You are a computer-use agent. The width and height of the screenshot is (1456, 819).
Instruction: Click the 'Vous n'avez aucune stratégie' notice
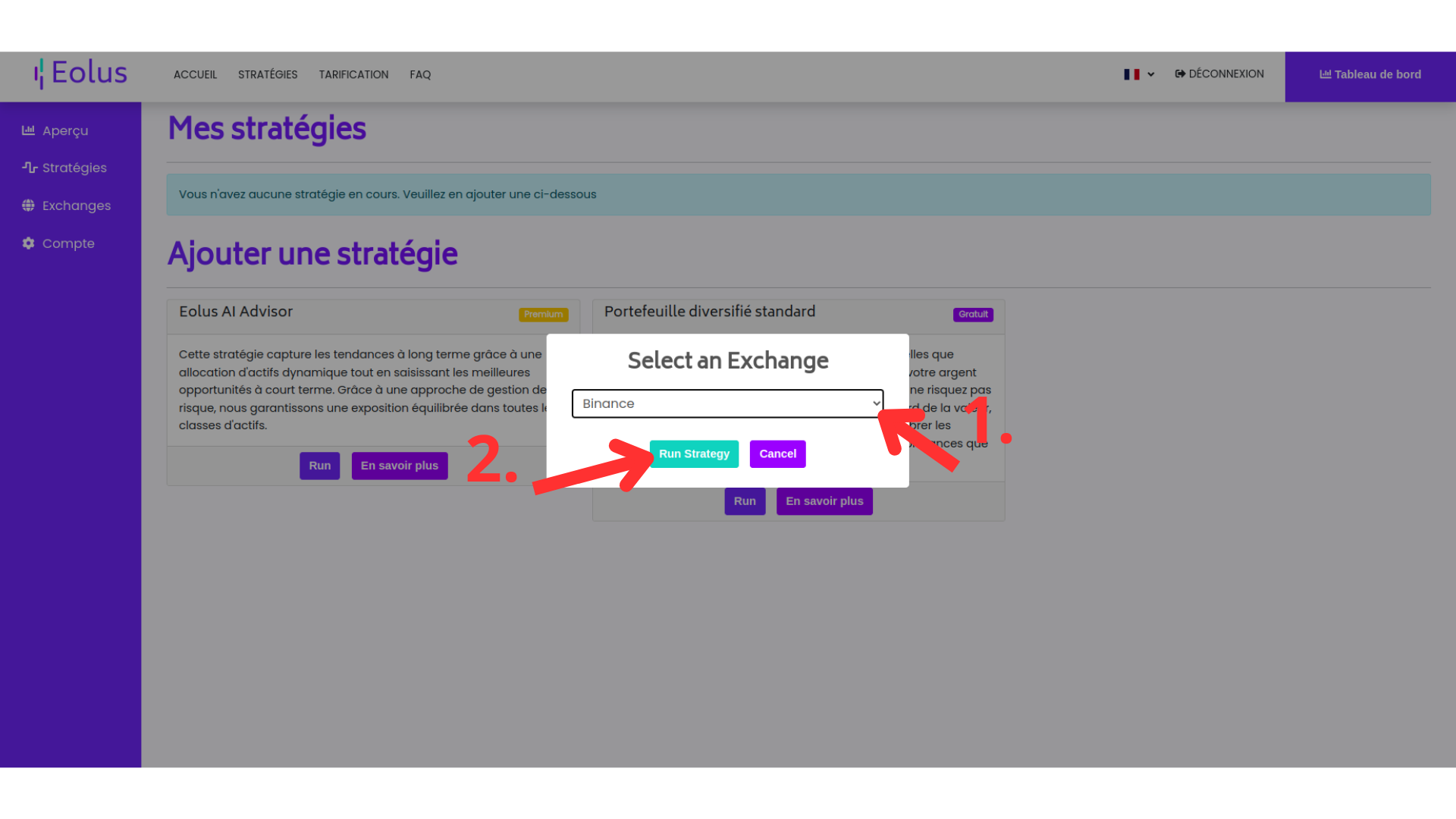pos(799,194)
